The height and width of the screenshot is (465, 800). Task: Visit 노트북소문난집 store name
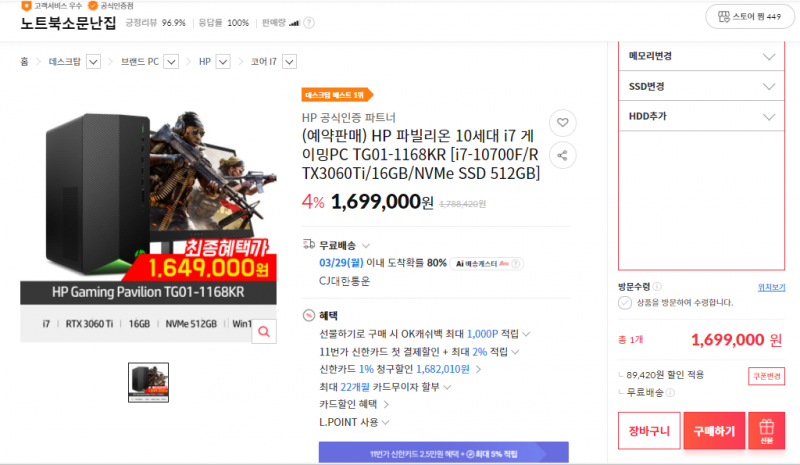click(x=68, y=23)
